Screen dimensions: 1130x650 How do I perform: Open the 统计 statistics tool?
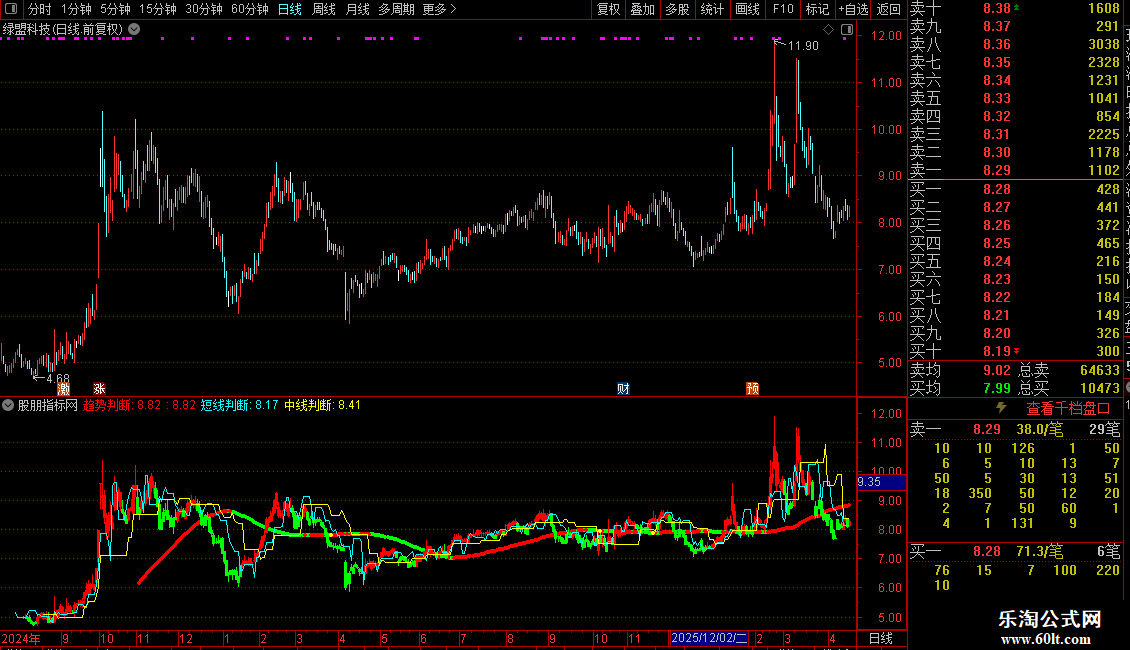coord(712,9)
